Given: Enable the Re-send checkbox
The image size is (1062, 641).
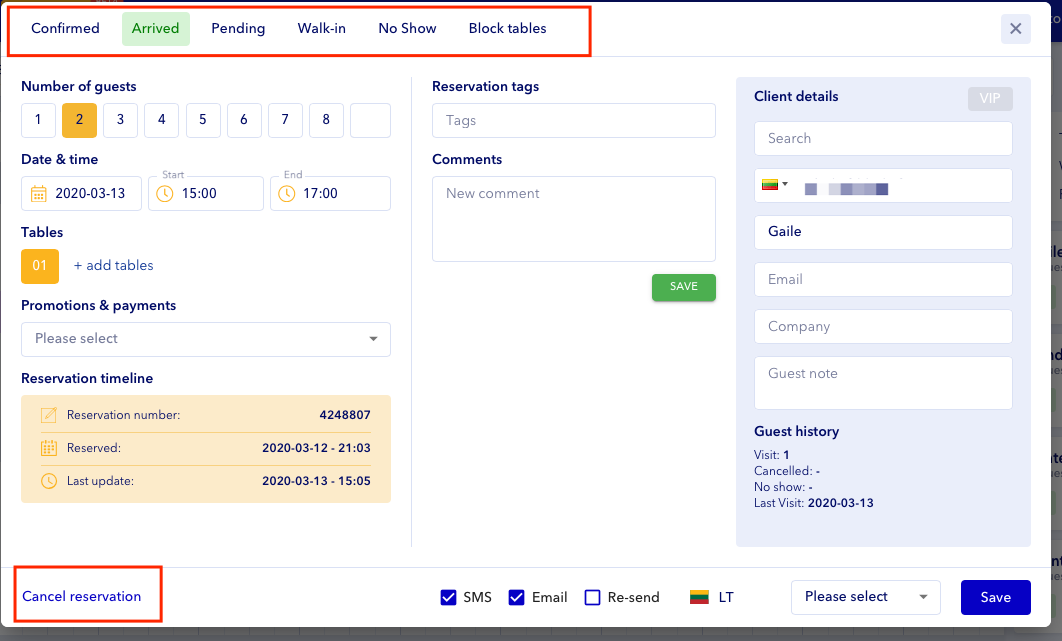Looking at the screenshot, I should pos(591,597).
